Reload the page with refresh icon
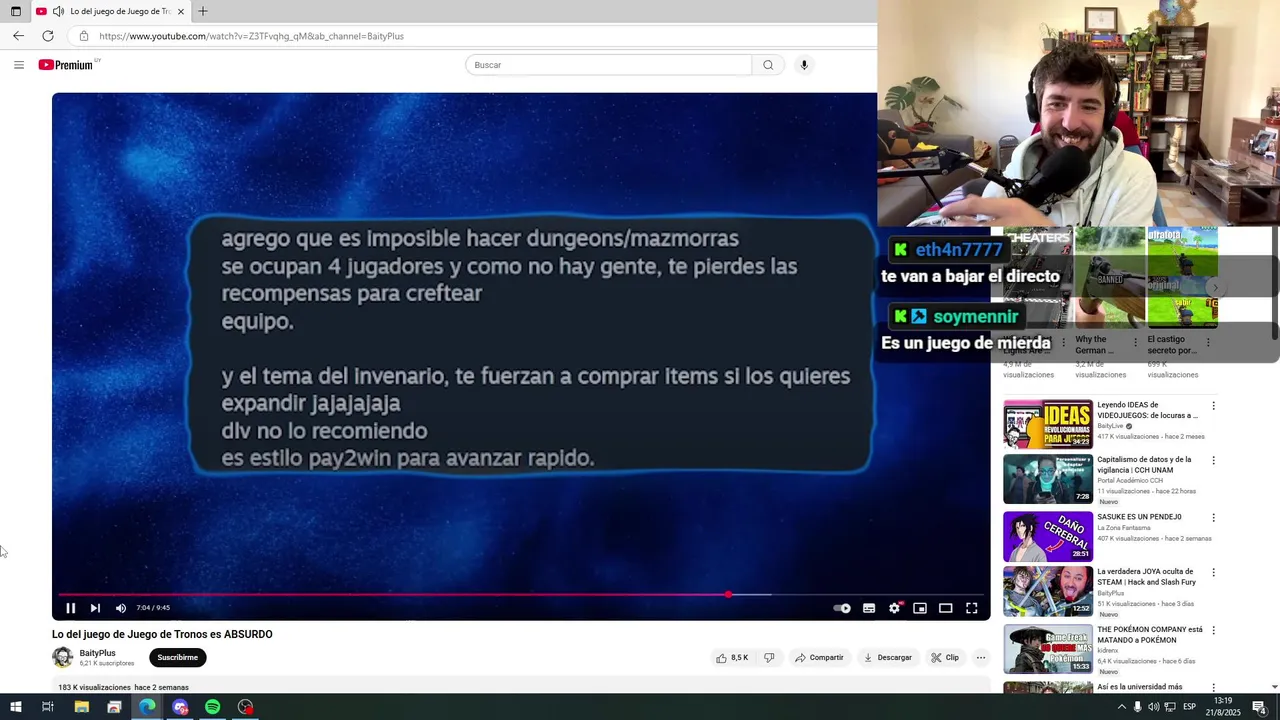The width and height of the screenshot is (1280, 720). click(47, 36)
